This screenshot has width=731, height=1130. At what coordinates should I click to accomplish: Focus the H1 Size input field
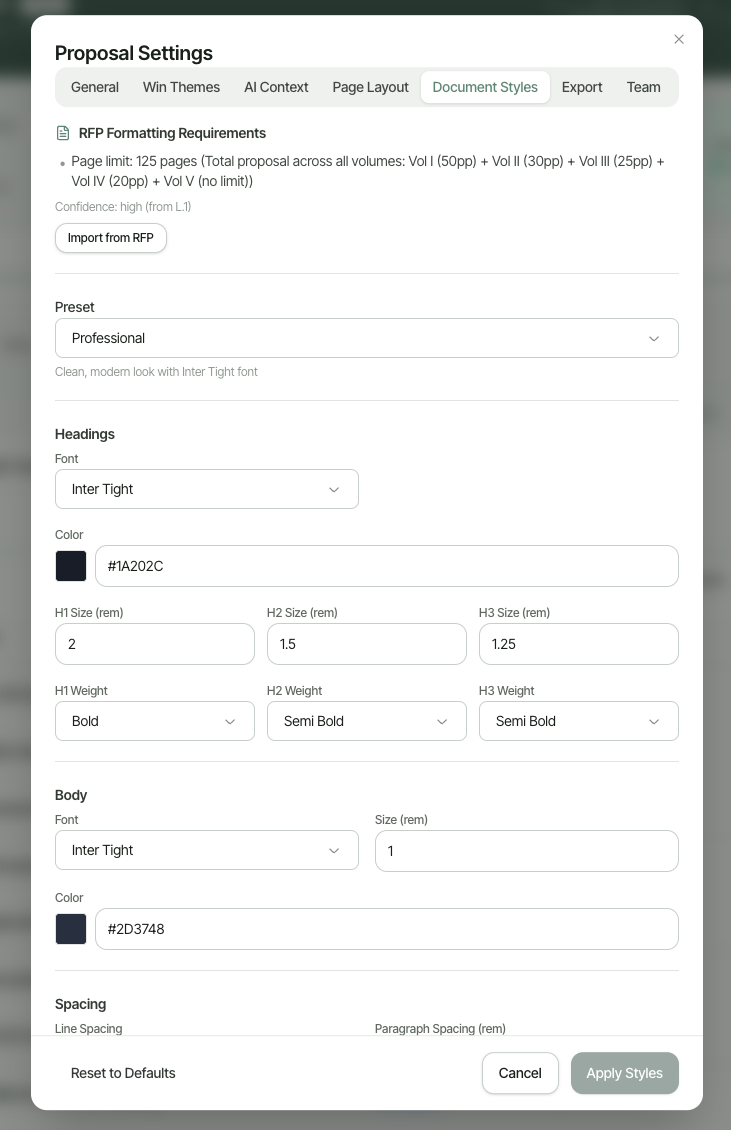[x=155, y=644]
